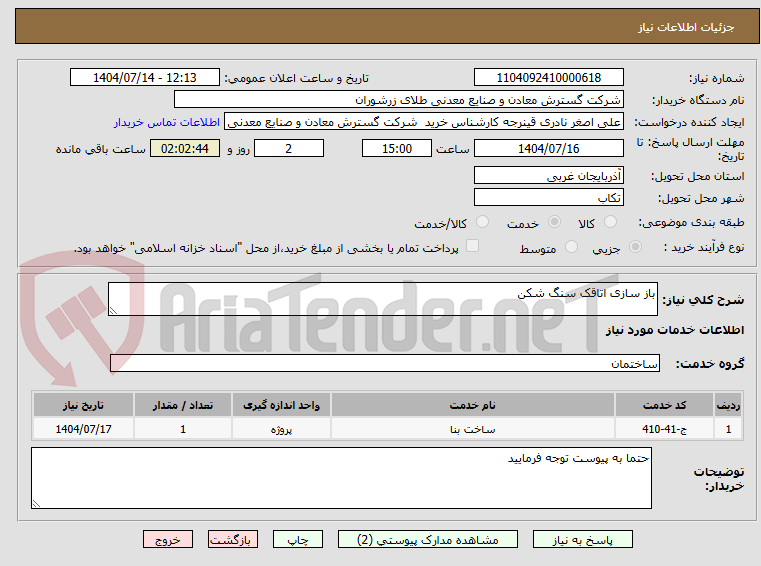The height and width of the screenshot is (566, 761).
Task: Click the buyer name field شرکت گسترش معادن
Action: coord(398,100)
